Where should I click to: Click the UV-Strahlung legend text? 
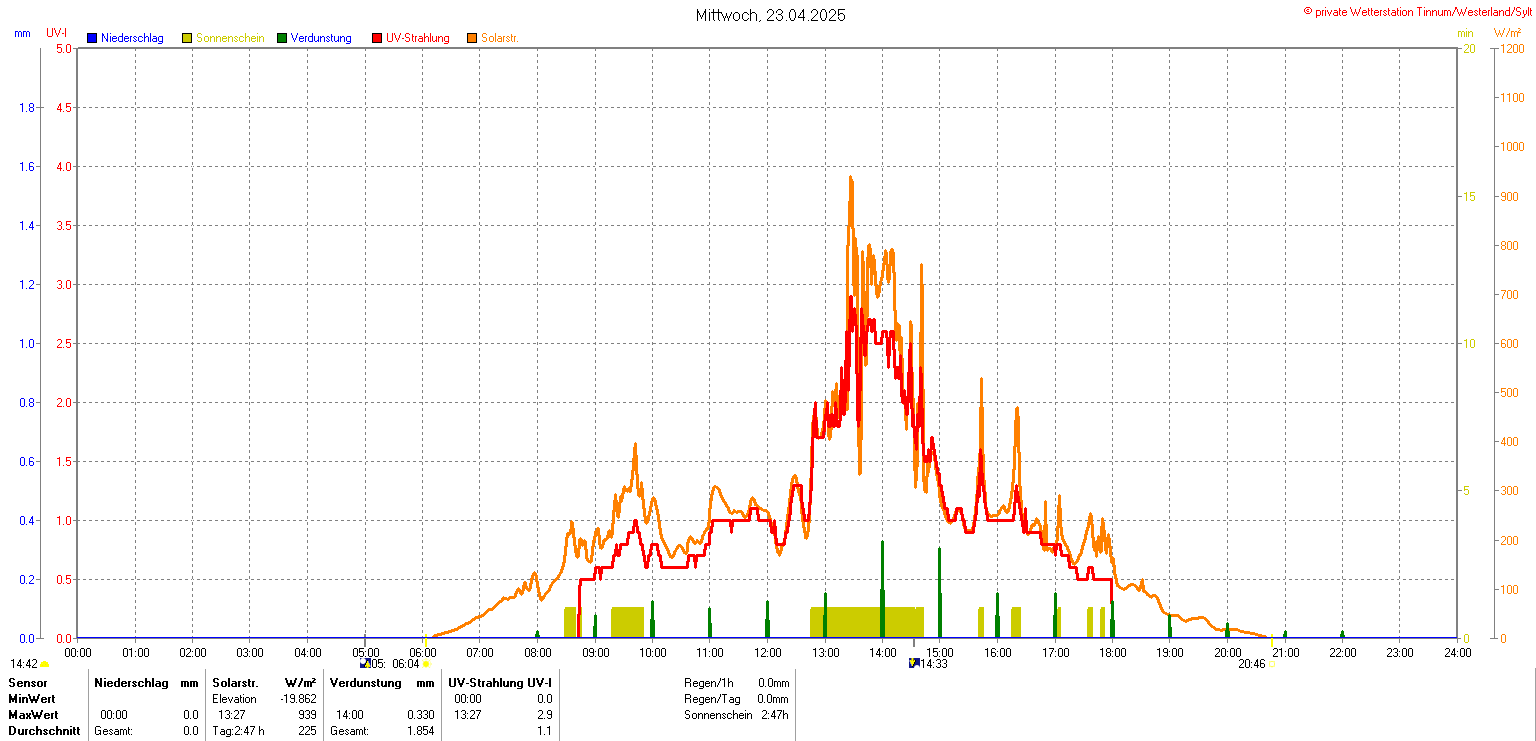(x=418, y=38)
